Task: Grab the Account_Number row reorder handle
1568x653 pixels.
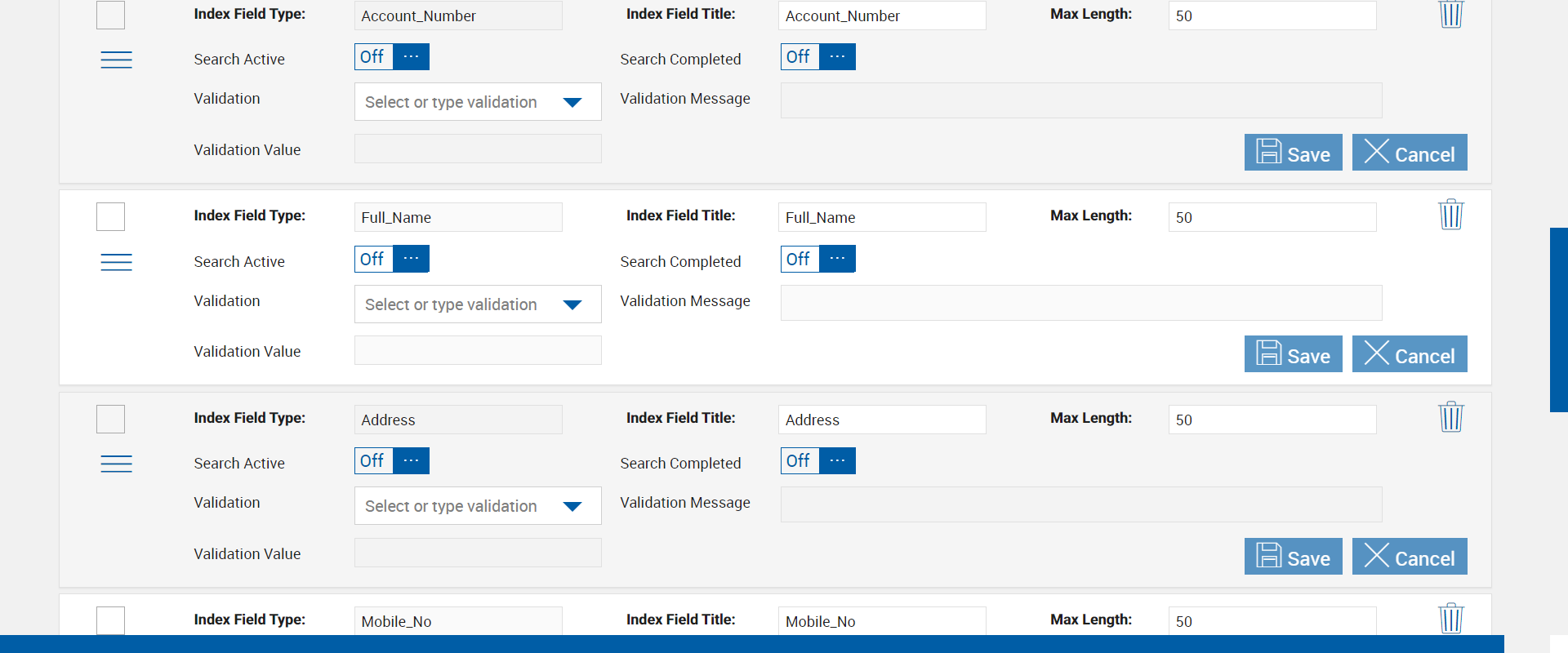Action: (116, 60)
